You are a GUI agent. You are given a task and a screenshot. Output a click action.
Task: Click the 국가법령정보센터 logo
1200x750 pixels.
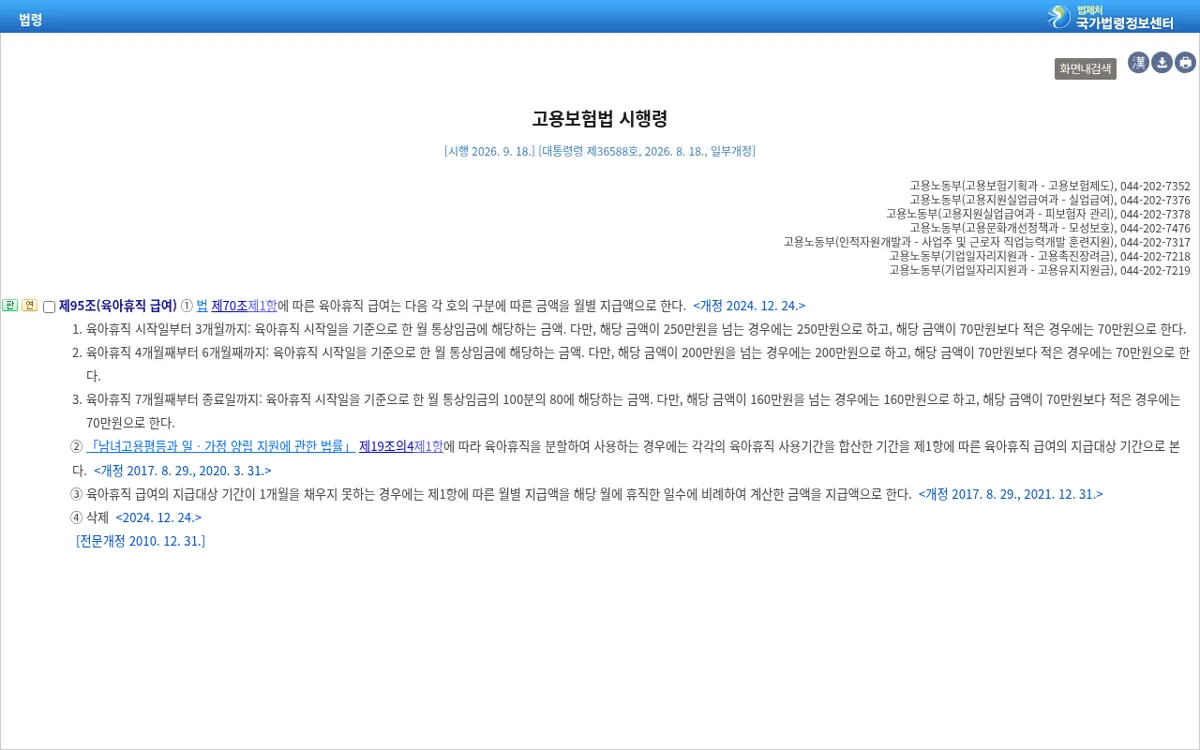(x=1110, y=16)
